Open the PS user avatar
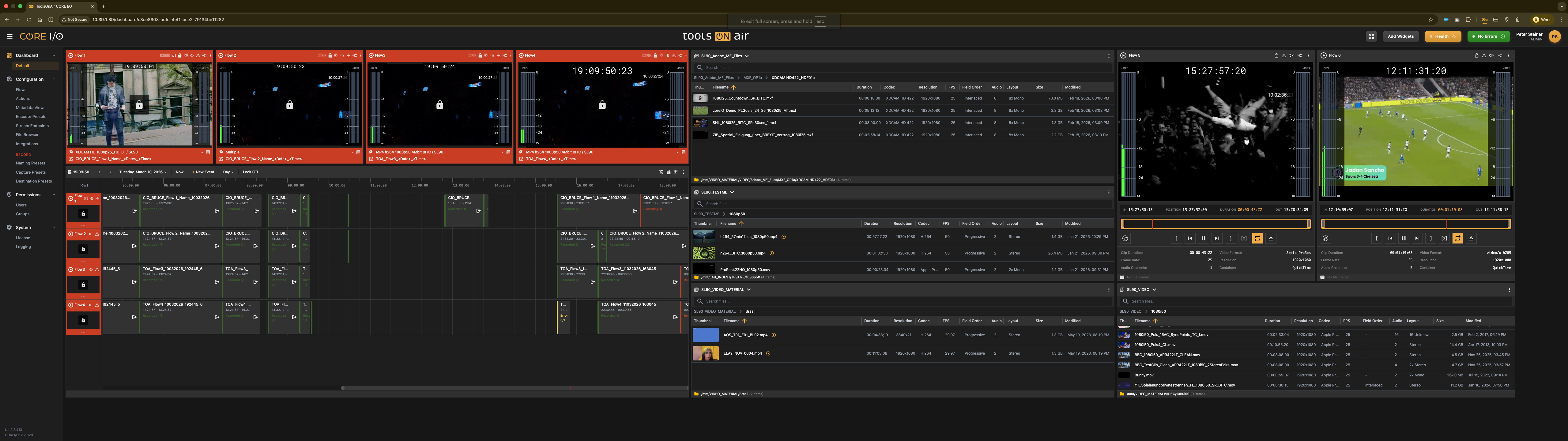The image size is (1568, 441). [1555, 36]
